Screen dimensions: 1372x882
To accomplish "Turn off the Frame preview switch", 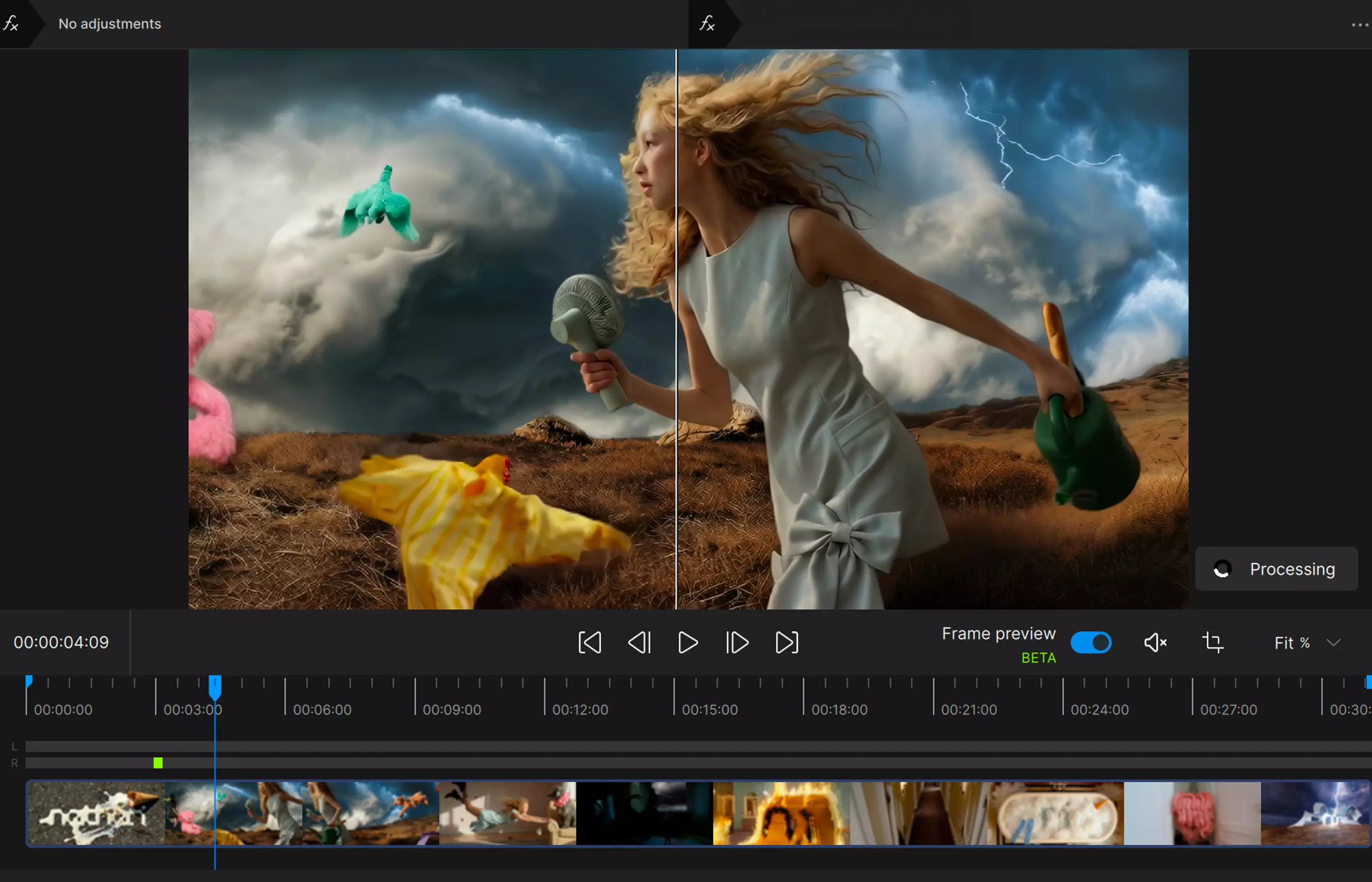I will [1091, 643].
